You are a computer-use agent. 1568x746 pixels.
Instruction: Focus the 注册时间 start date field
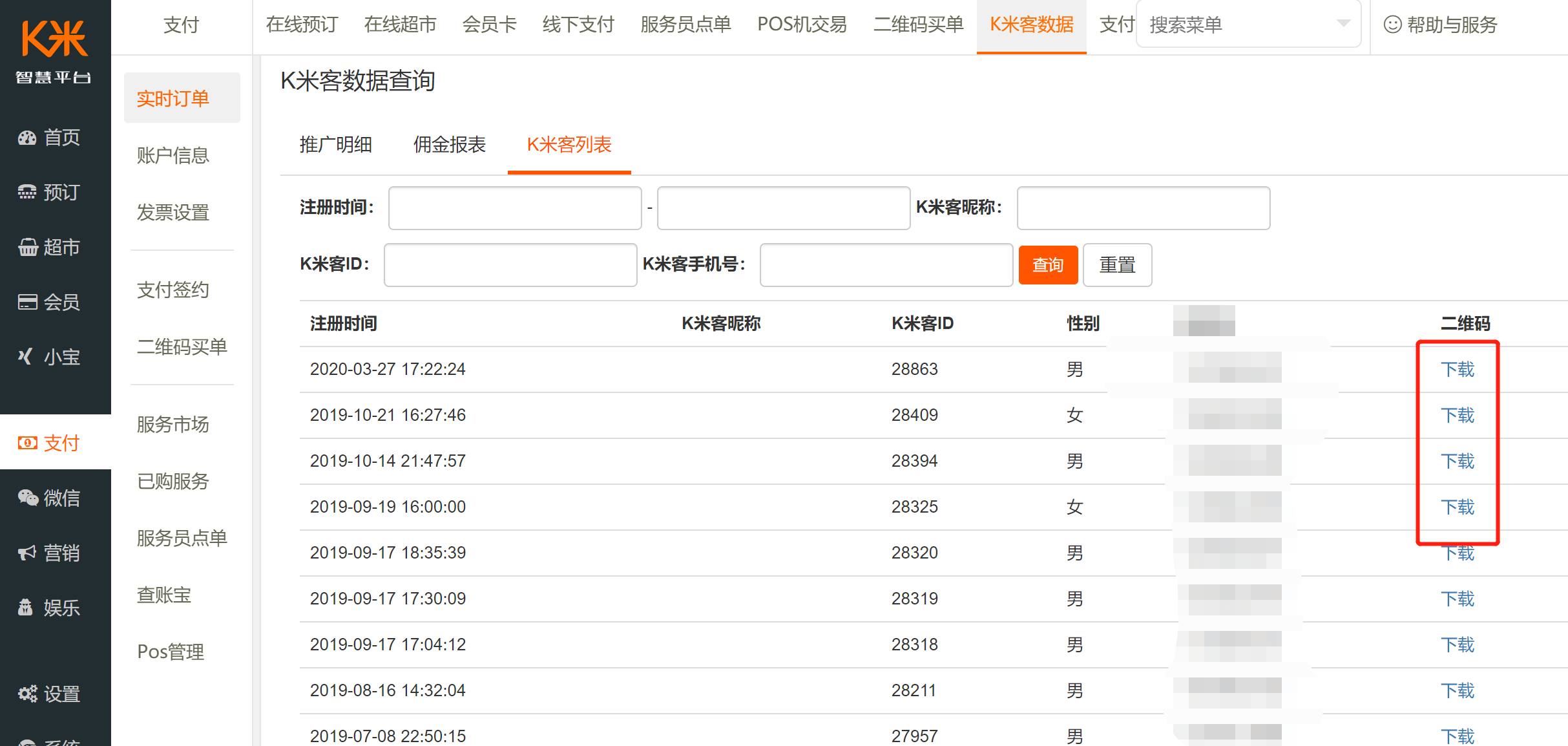point(515,208)
